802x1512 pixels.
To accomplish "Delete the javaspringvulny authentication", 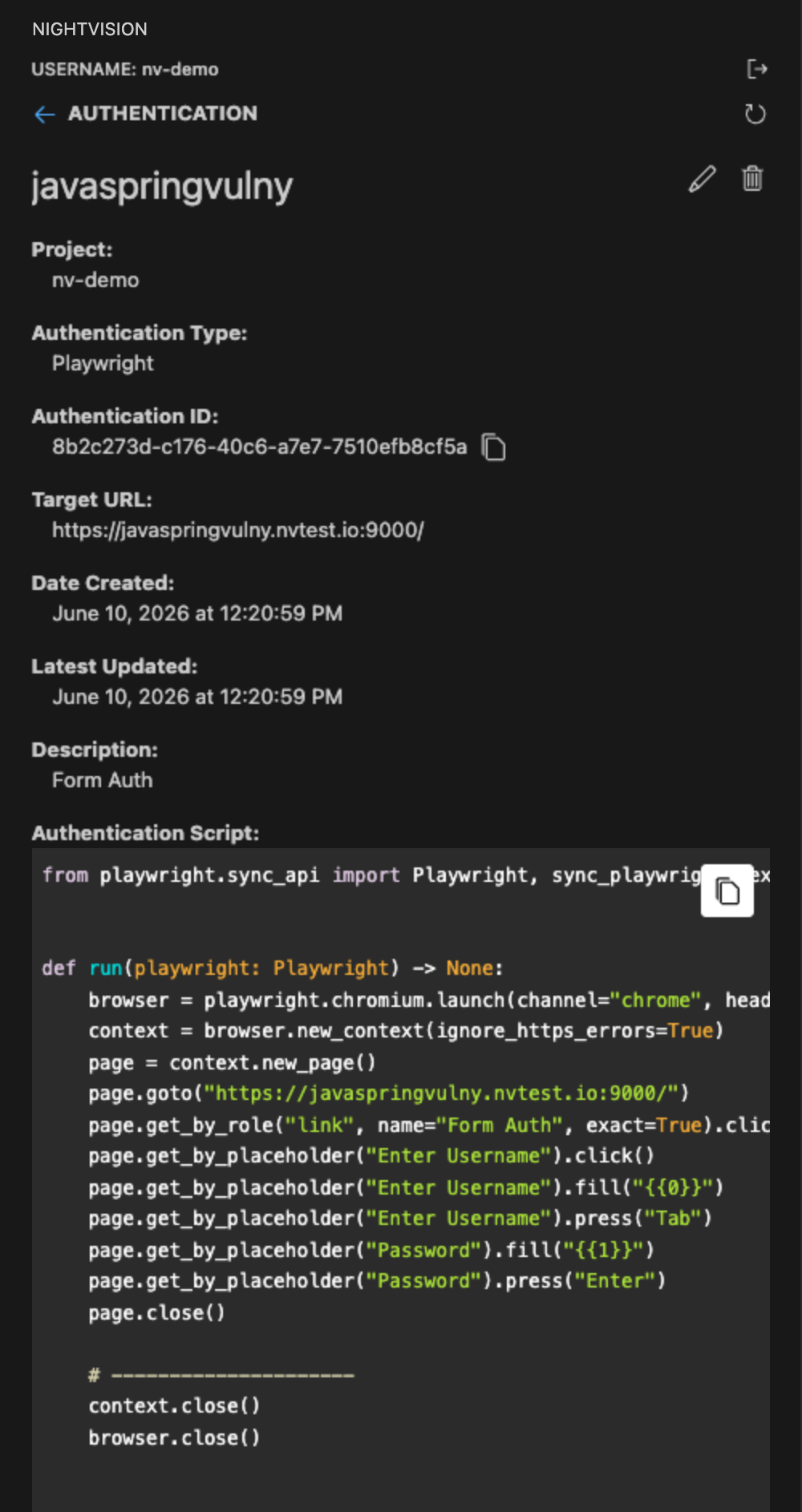I will click(752, 178).
